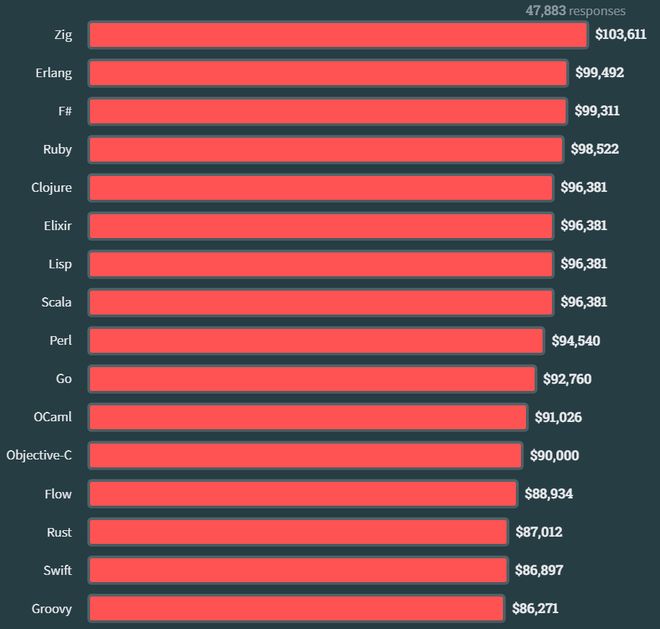Select the Clojure salary bar
Image resolution: width=660 pixels, height=629 pixels.
[321, 188]
